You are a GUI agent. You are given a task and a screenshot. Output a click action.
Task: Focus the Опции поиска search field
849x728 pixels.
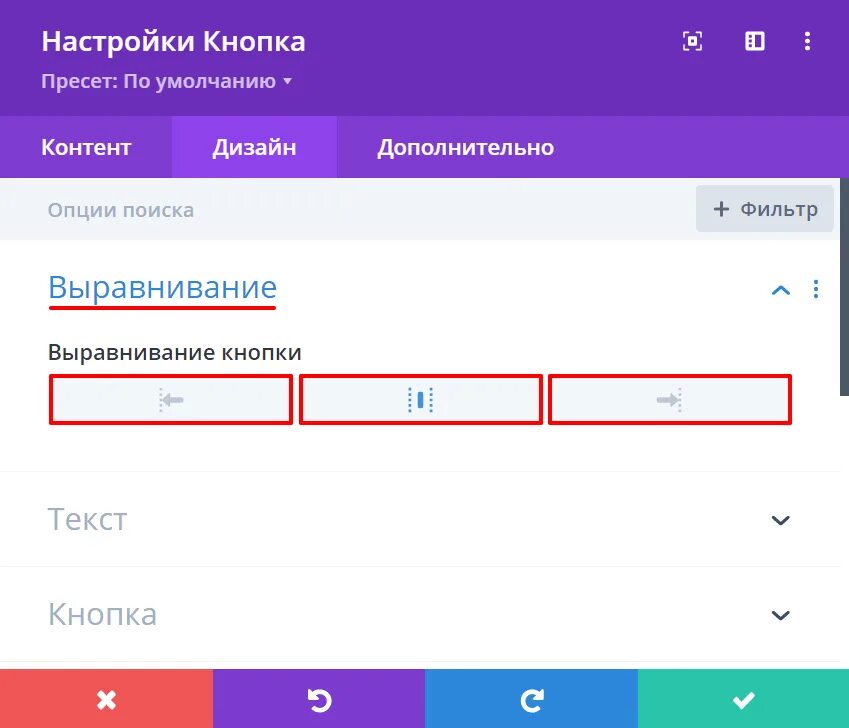click(347, 209)
